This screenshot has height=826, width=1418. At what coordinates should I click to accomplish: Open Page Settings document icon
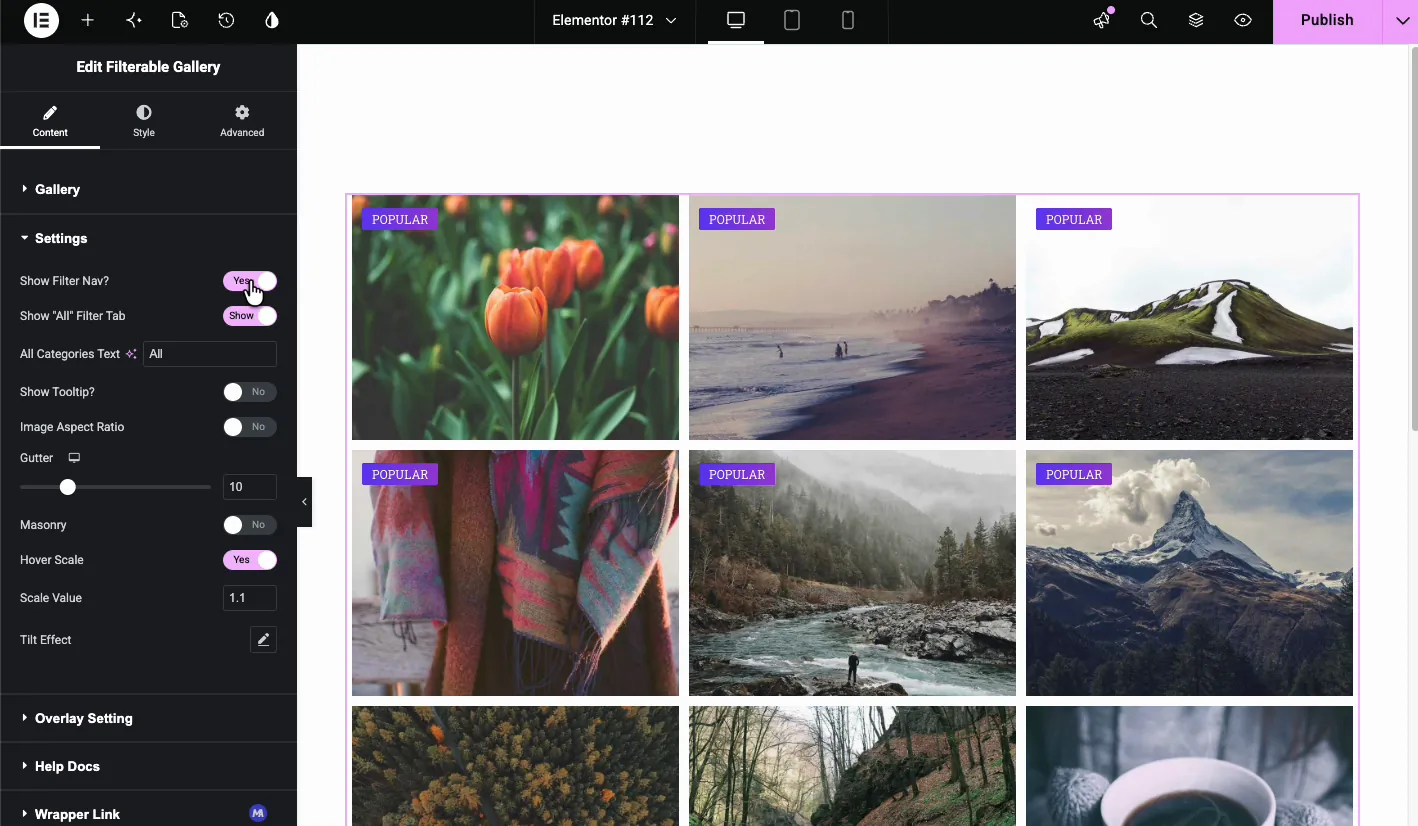click(x=180, y=20)
